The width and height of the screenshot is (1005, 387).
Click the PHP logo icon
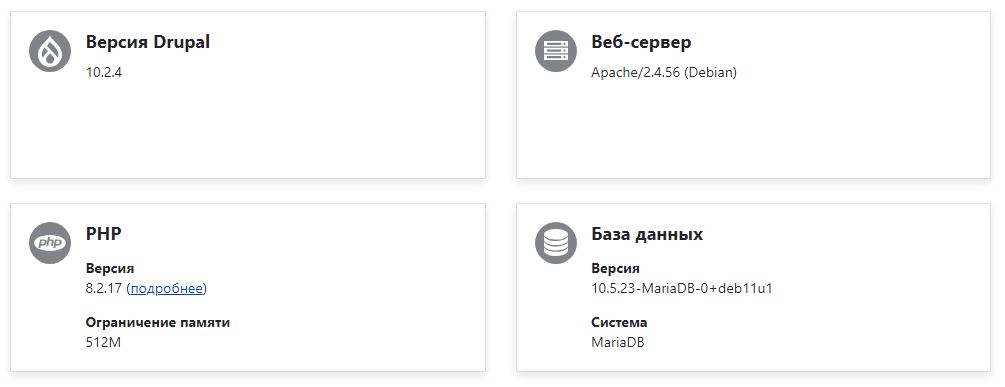pos(49,243)
